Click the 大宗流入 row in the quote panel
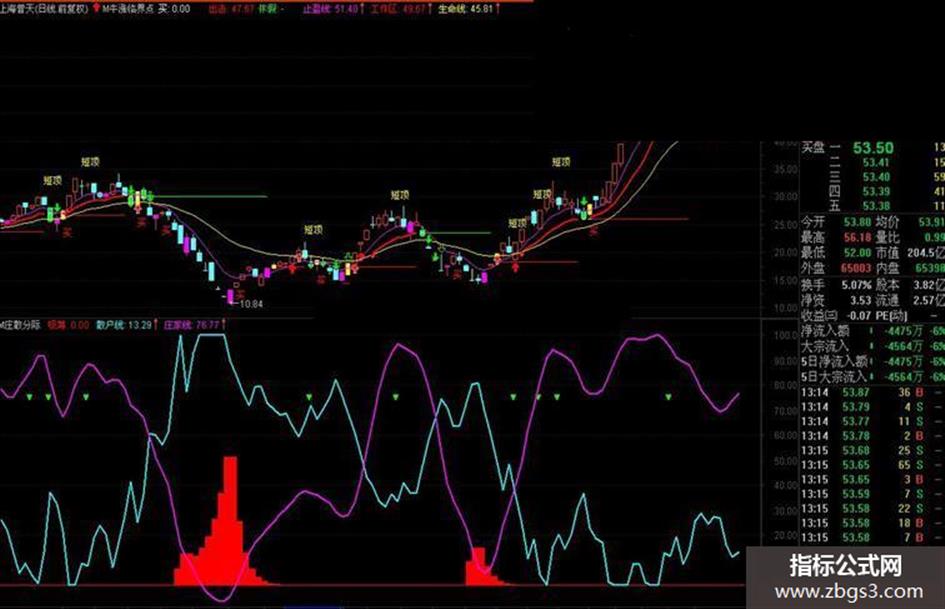945x609 pixels. coord(872,346)
